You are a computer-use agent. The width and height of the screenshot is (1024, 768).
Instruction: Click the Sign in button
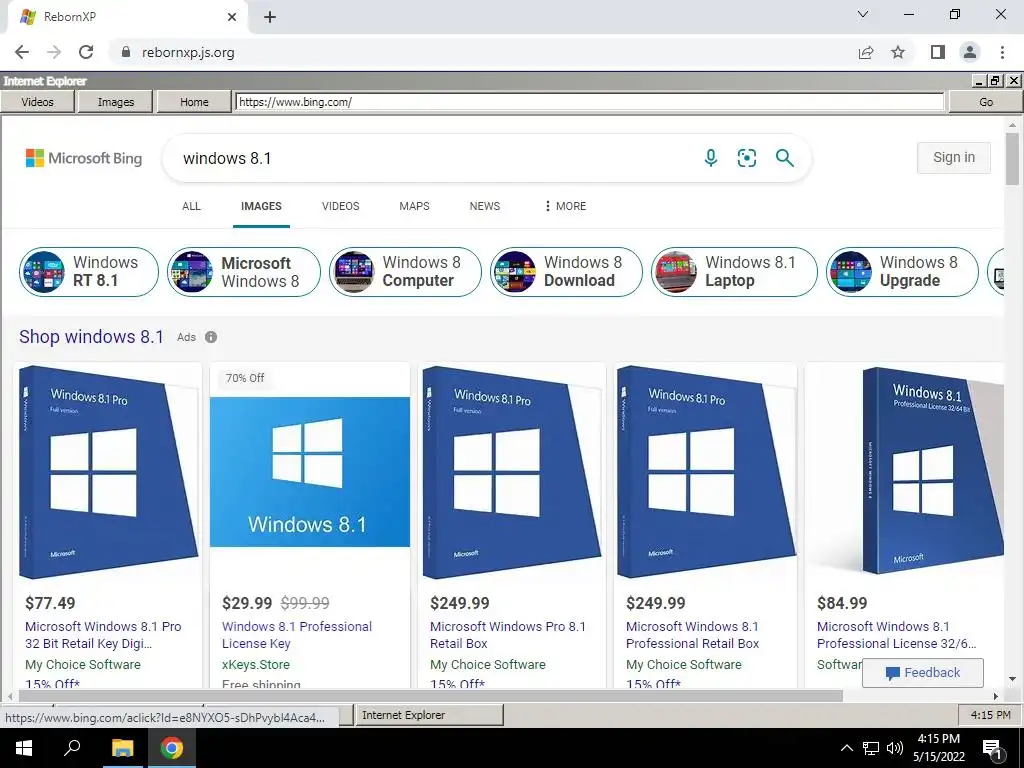[953, 157]
